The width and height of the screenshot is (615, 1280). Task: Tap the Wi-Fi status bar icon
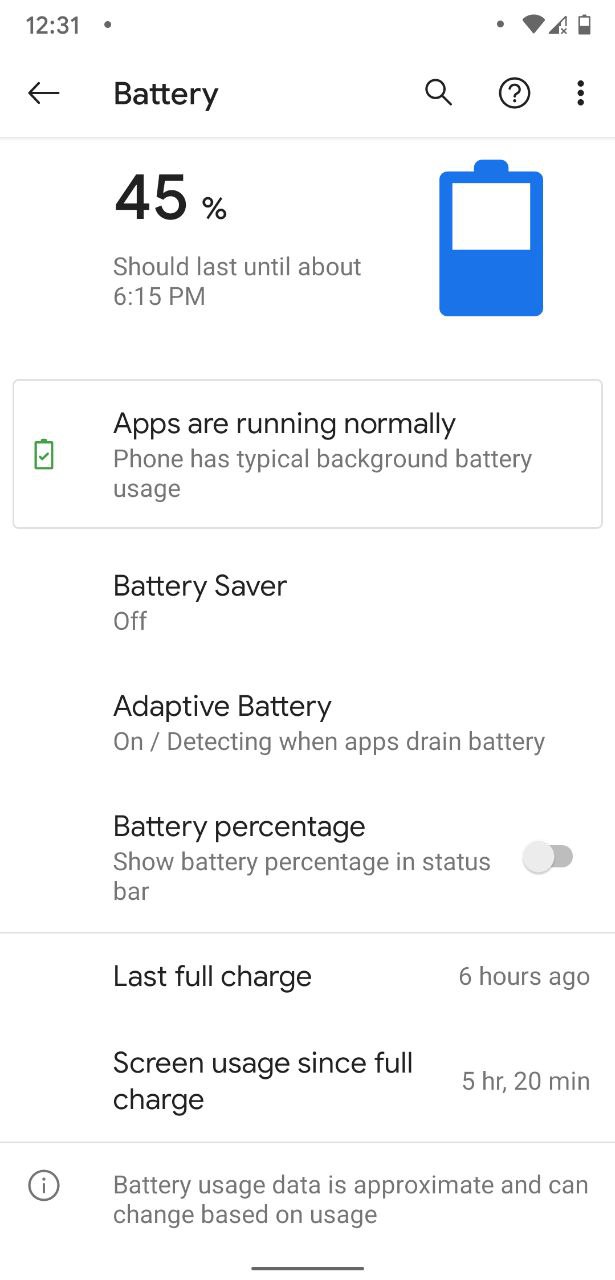533,25
